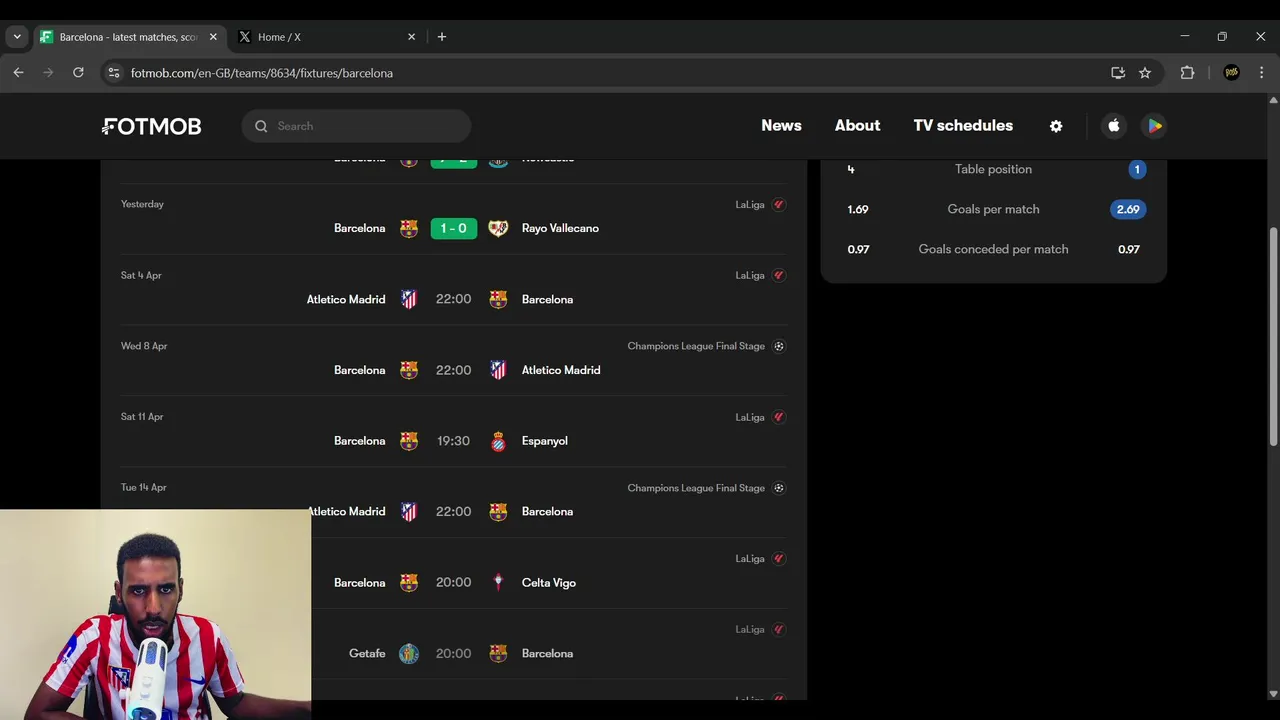Viewport: 1280px width, 720px height.
Task: Open the Google Play store icon
Action: pyautogui.click(x=1155, y=126)
